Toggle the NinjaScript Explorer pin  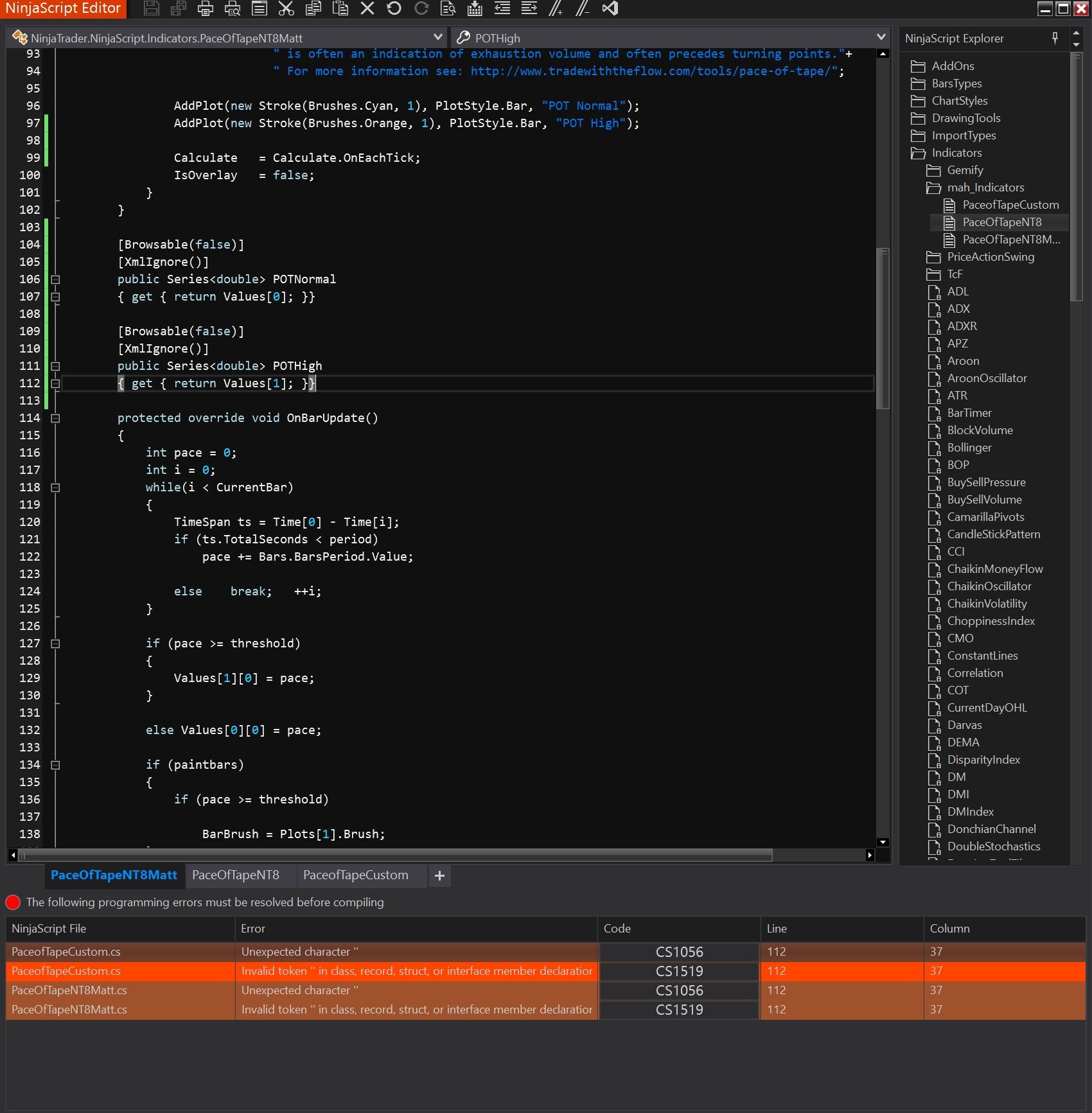coord(1055,38)
